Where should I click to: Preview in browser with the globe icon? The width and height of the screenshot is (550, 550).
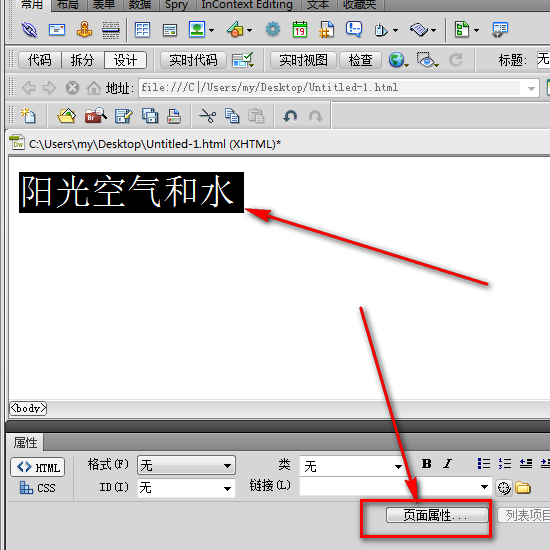click(398, 60)
